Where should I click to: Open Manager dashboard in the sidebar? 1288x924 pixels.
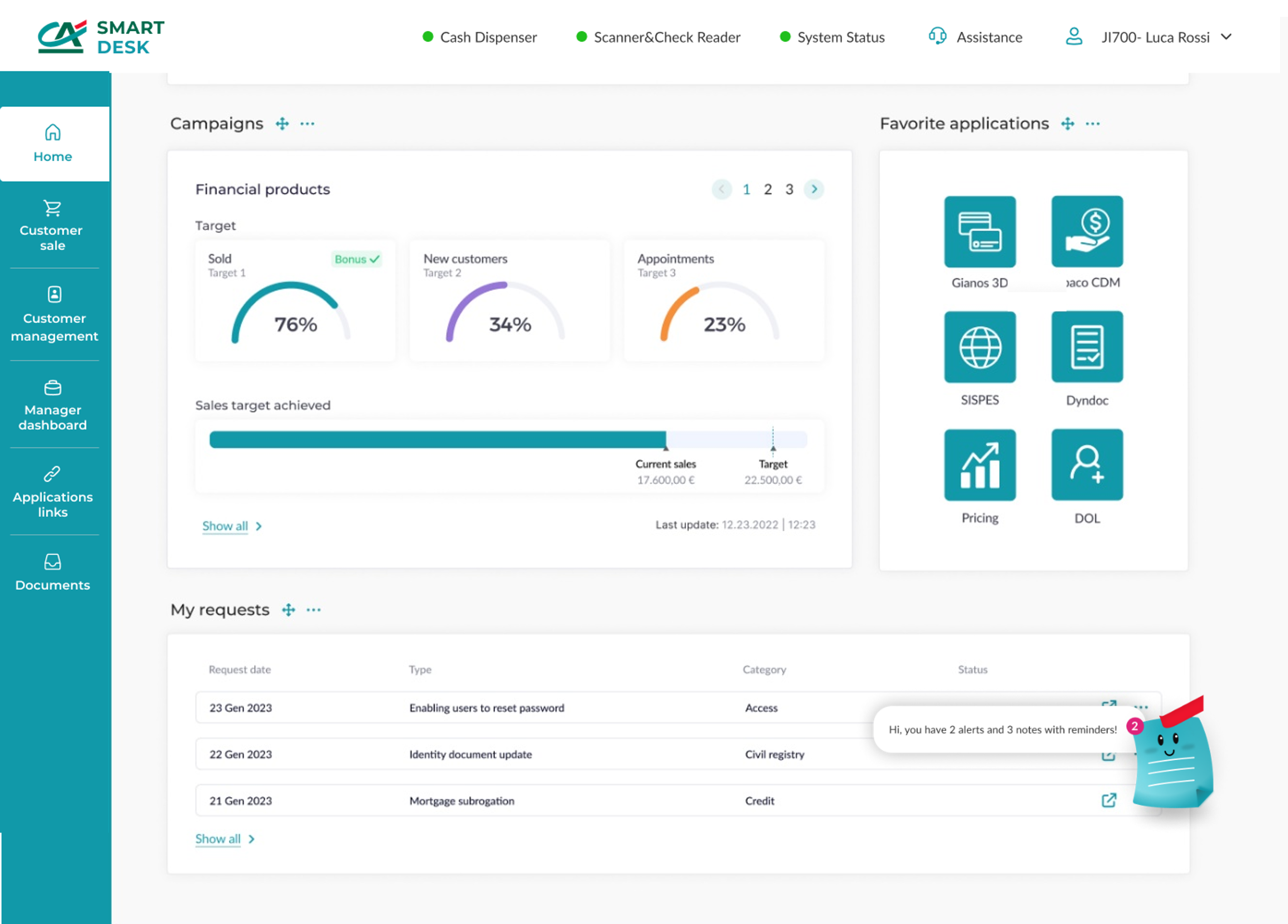pyautogui.click(x=53, y=405)
